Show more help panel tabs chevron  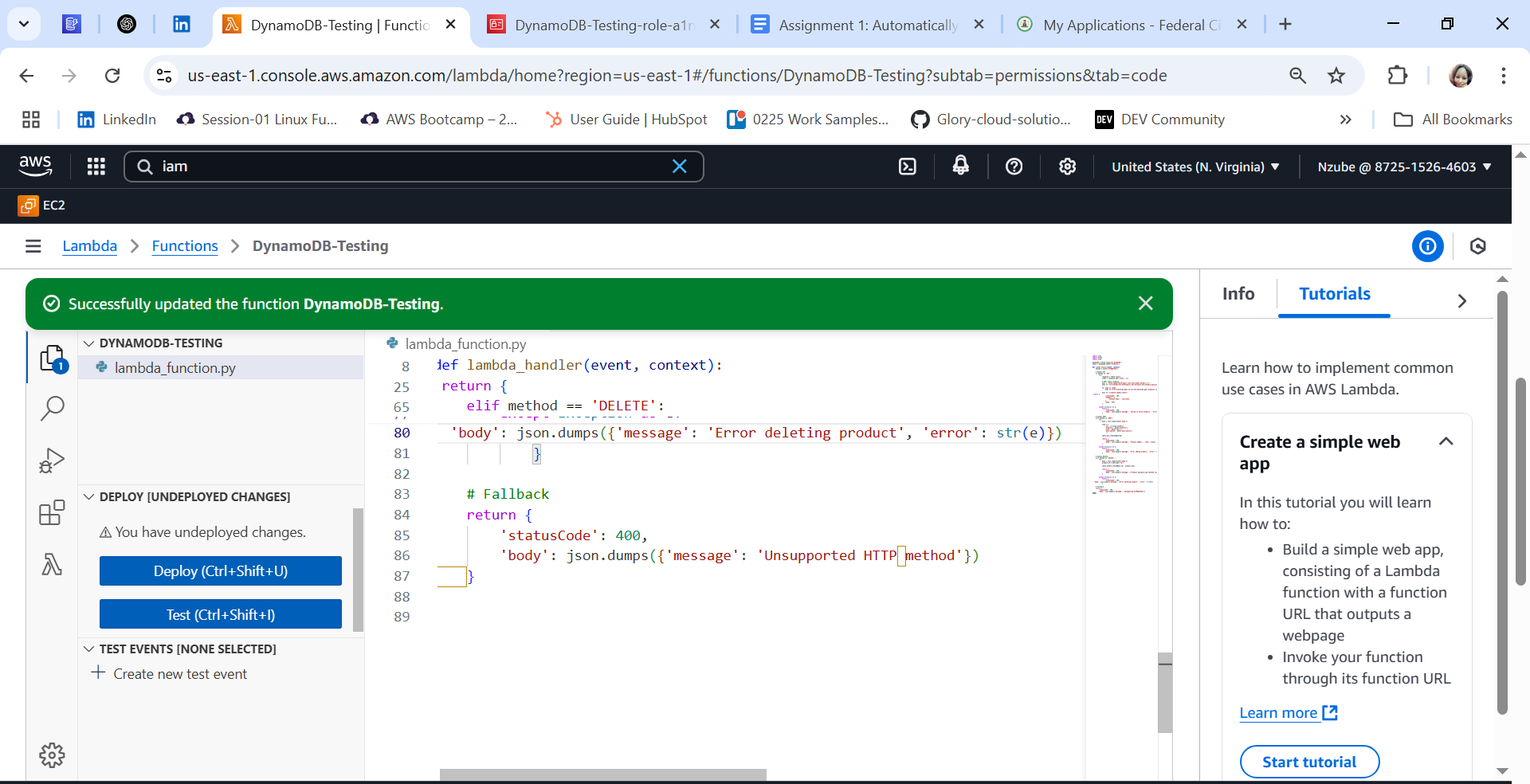click(1461, 301)
